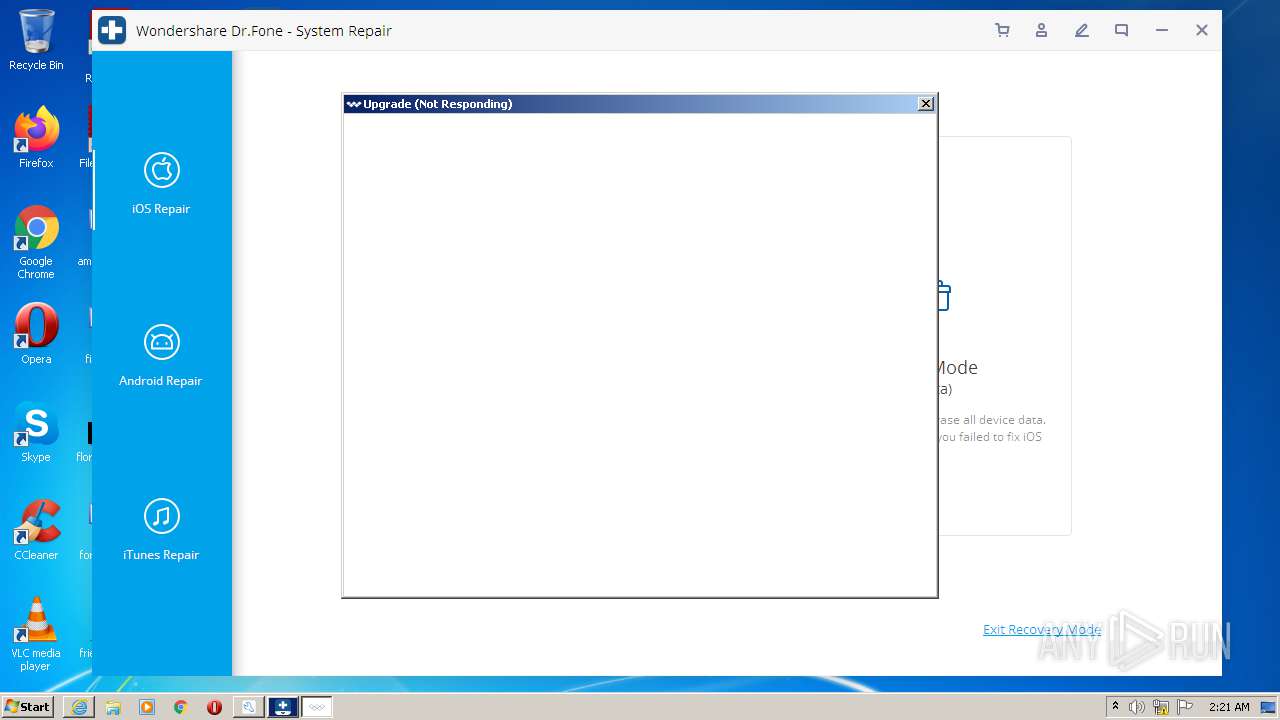
Task: Close the Upgrade (Not Responding) dialog
Action: 926,104
